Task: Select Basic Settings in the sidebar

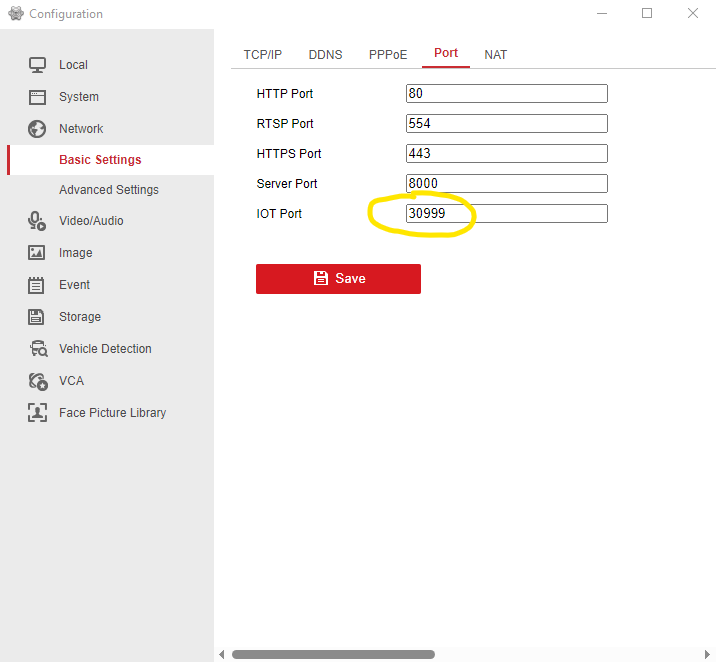Action: click(100, 160)
